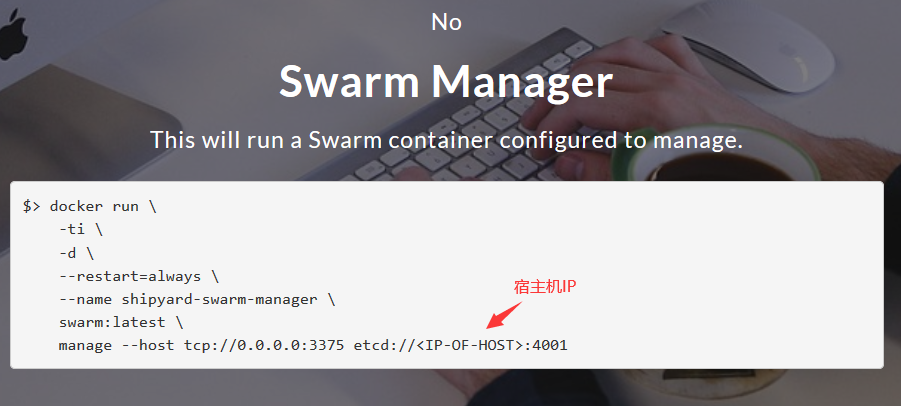
Task: Click the --restart=always option
Action: tap(130, 276)
